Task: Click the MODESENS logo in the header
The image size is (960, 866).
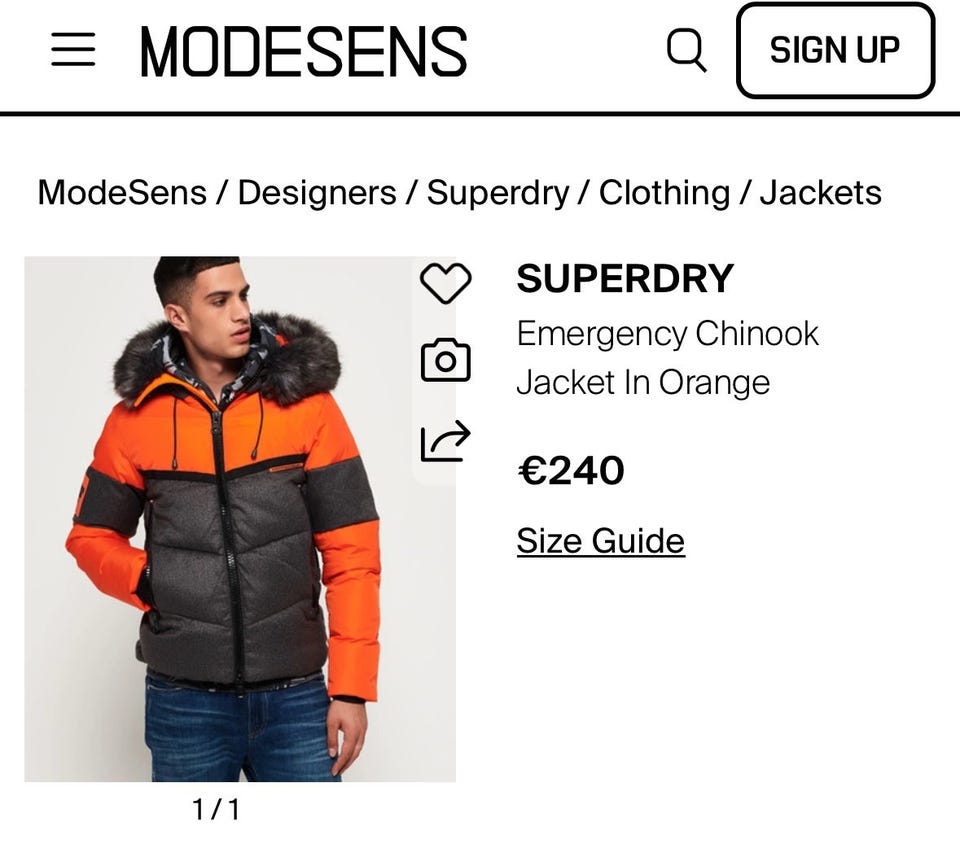Action: [303, 51]
